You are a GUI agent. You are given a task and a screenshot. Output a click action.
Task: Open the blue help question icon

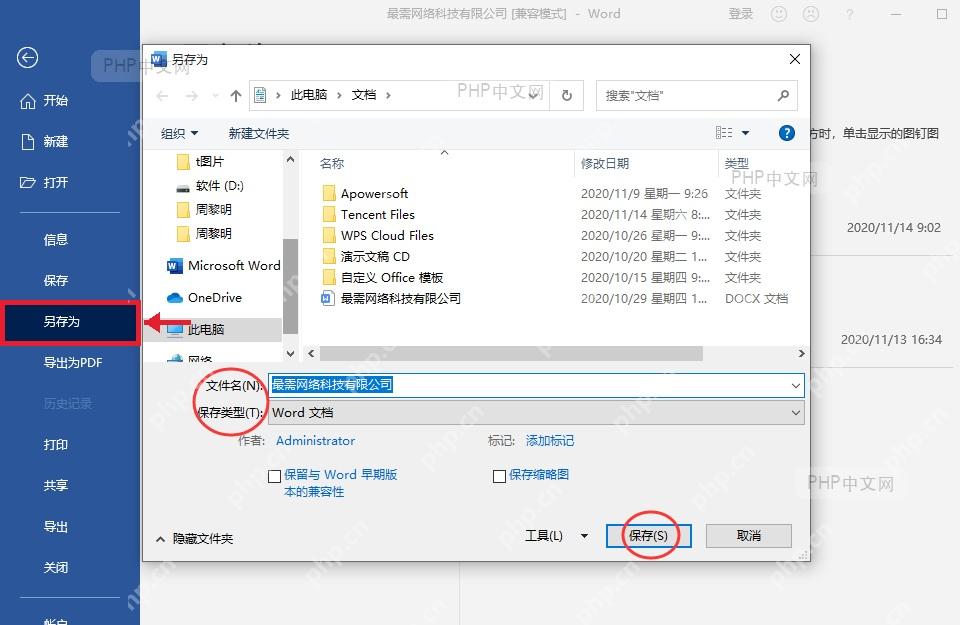coord(787,133)
